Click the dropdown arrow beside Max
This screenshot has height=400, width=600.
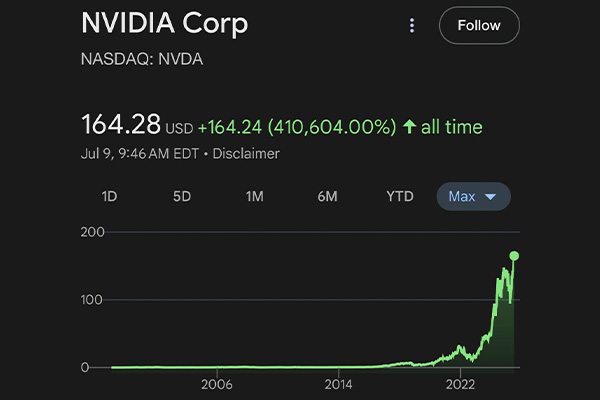click(x=490, y=197)
